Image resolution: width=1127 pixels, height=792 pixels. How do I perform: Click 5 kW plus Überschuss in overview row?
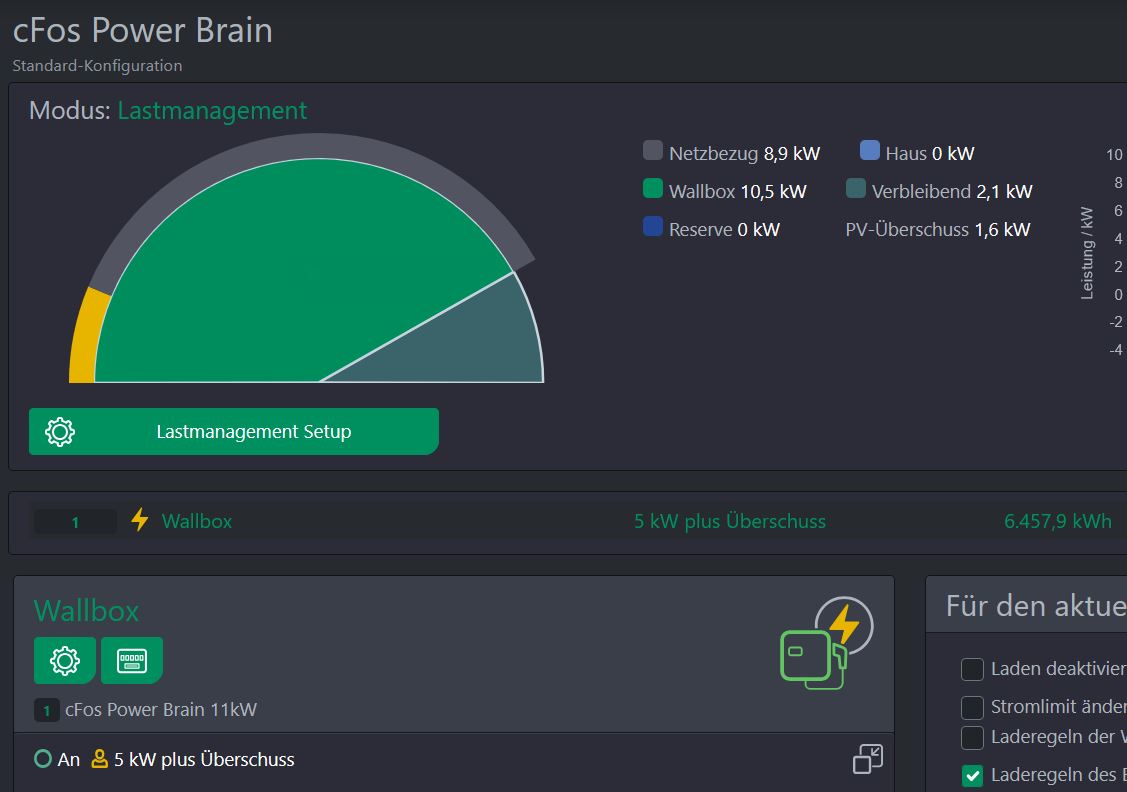pos(730,521)
